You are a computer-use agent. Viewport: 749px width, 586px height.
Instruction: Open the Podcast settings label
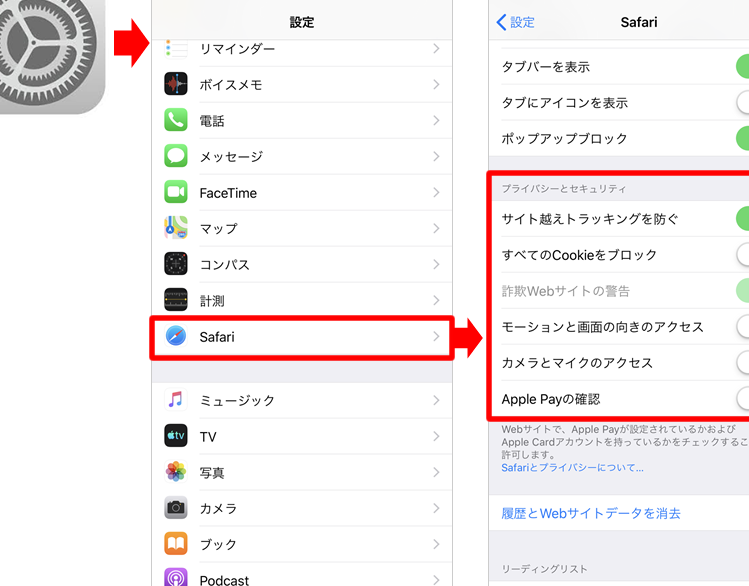224,580
